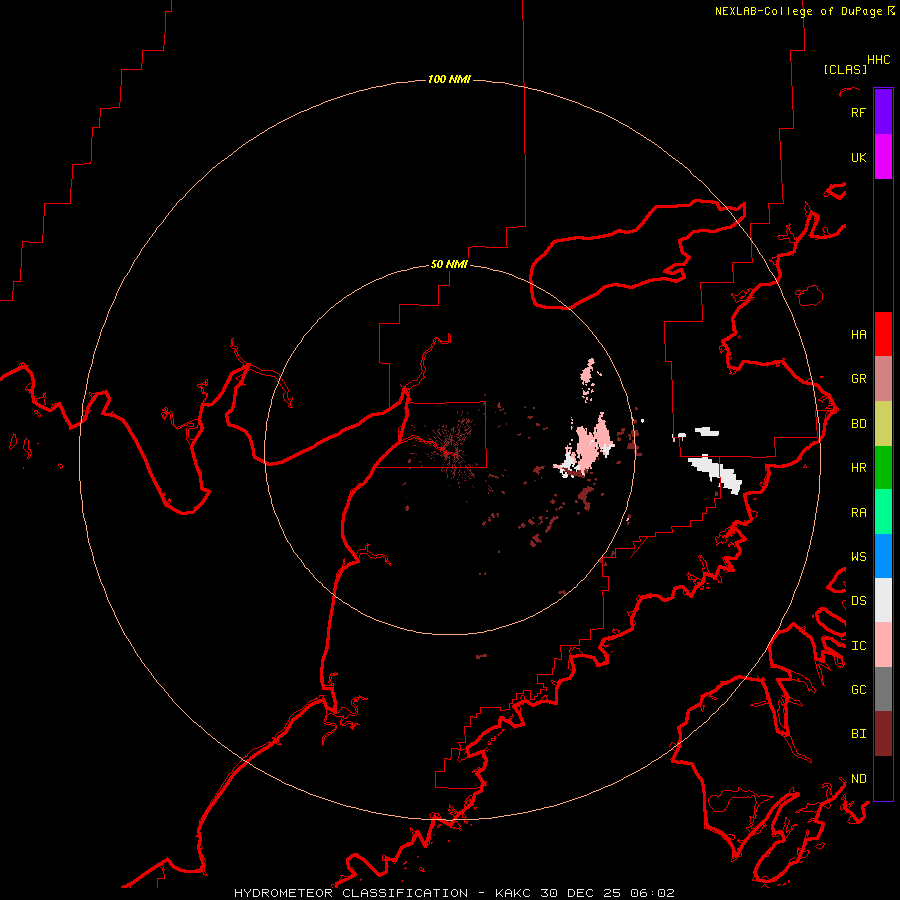
Task: Click the HR green legend swatch
Action: 883,467
